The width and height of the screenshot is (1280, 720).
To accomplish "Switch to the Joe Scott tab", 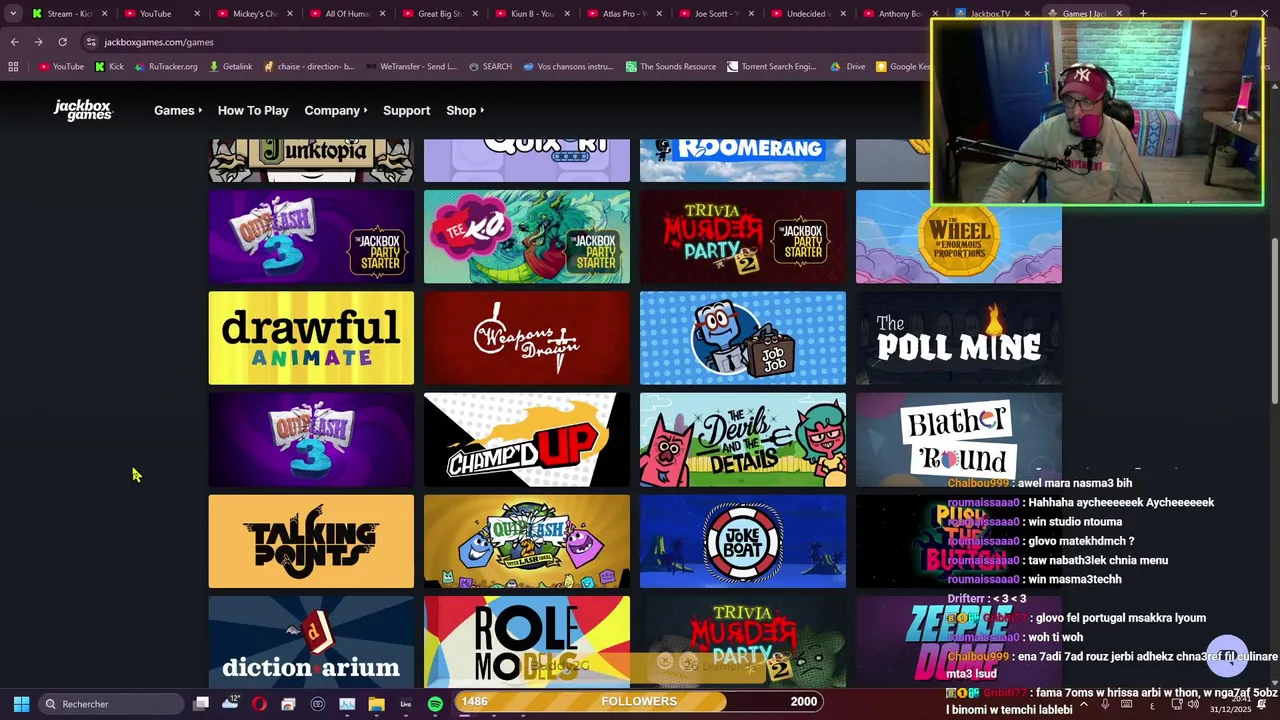I will (716, 14).
